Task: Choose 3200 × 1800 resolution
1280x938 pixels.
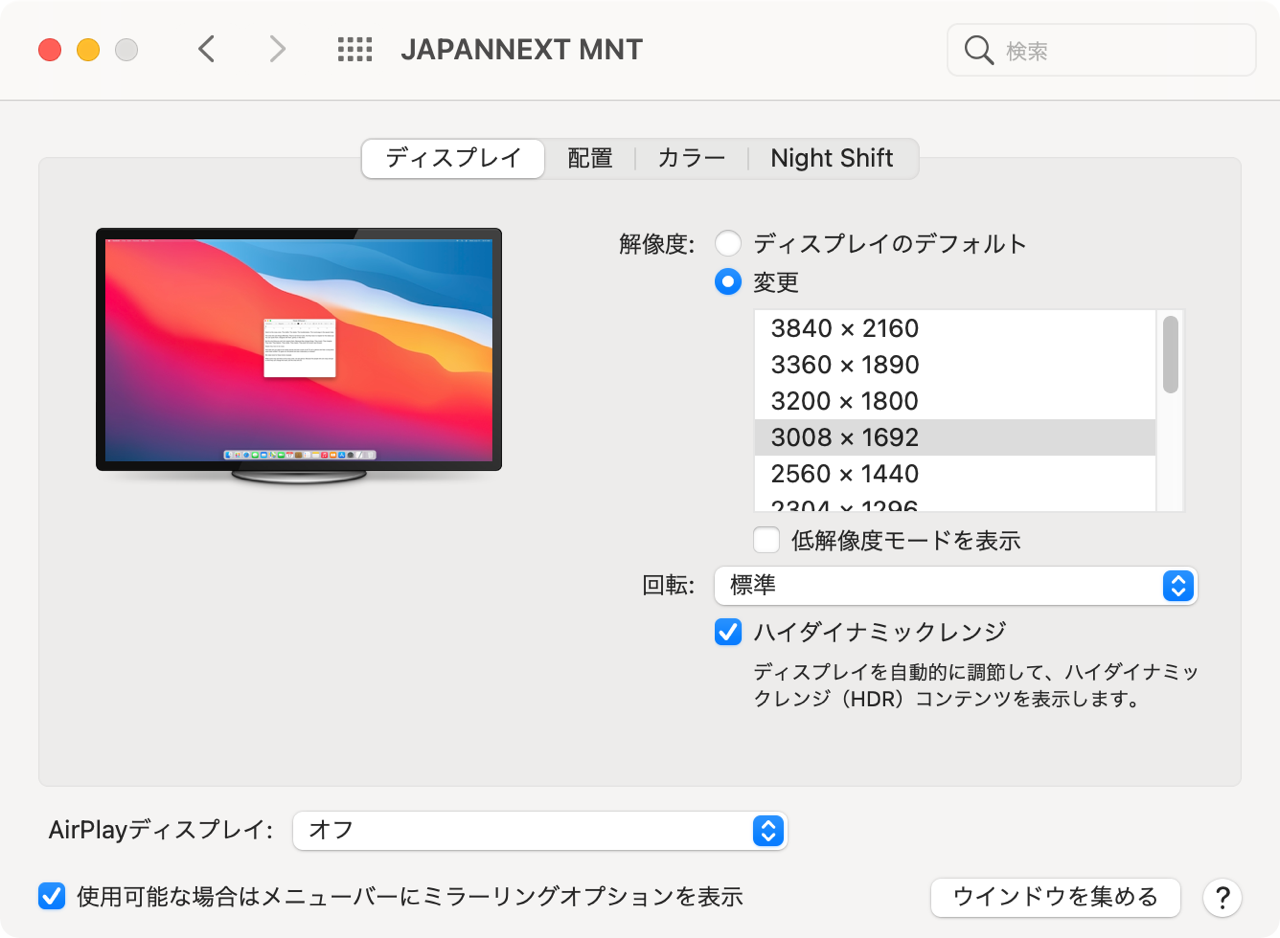Action: point(955,401)
